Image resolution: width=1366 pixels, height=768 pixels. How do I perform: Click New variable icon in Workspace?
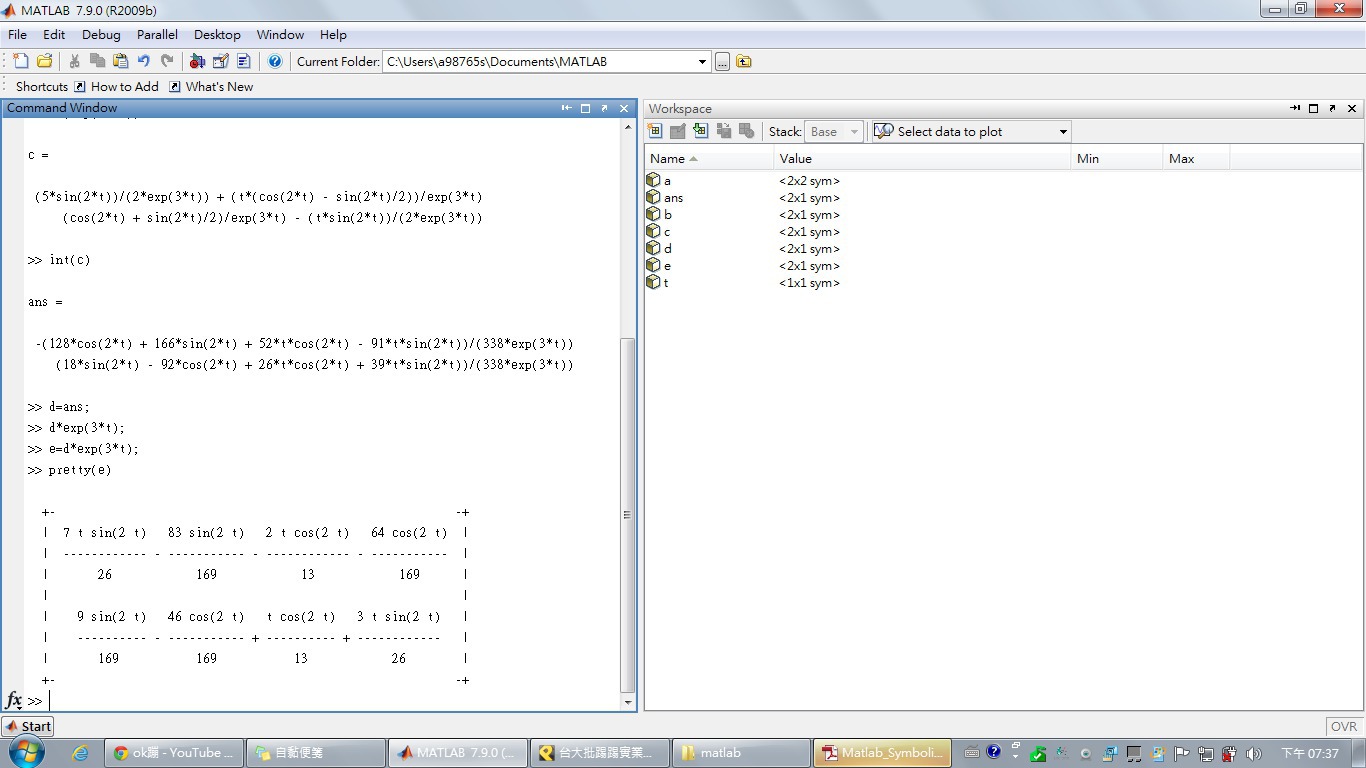(655, 131)
